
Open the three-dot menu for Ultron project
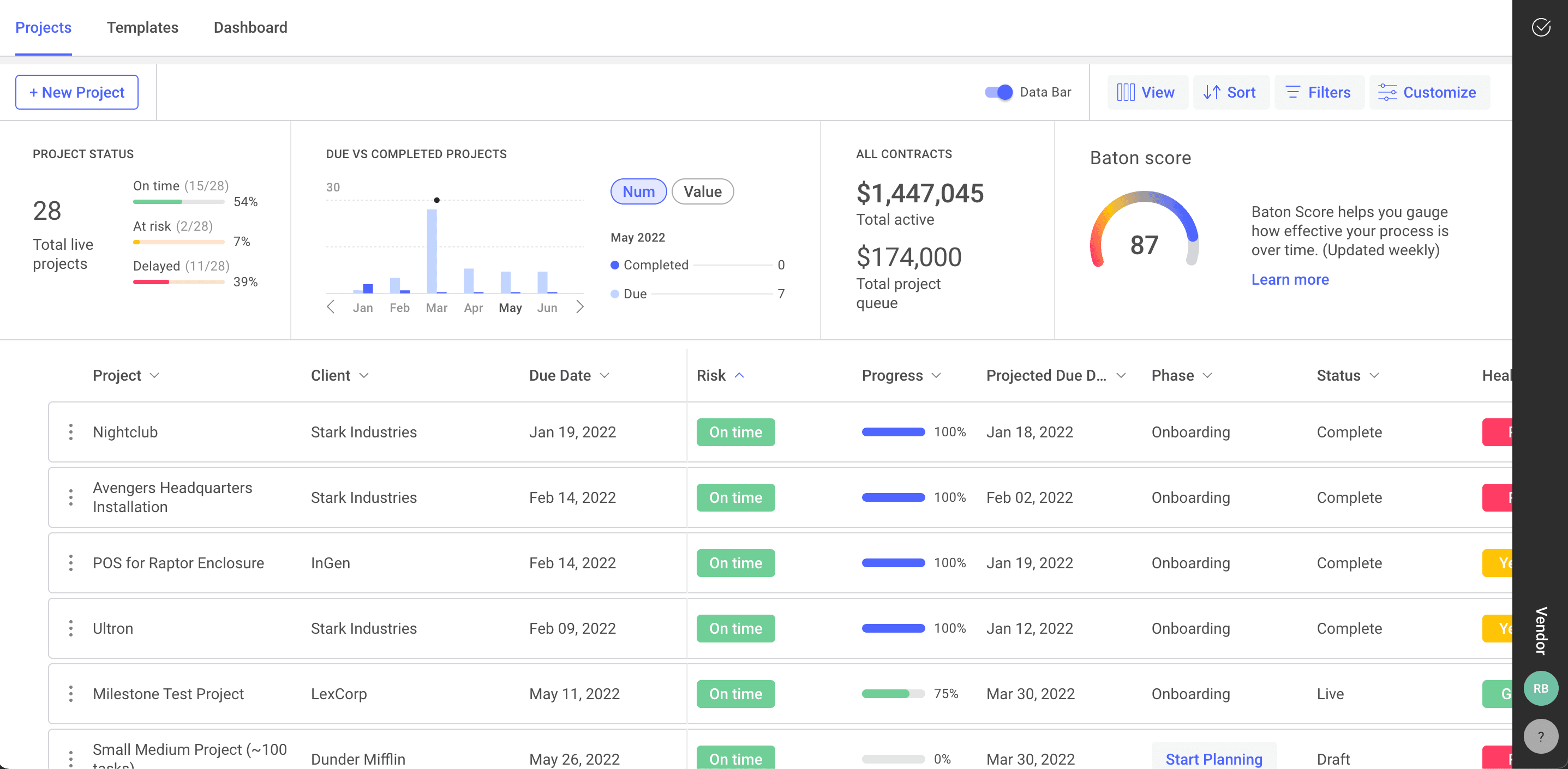[x=70, y=628]
